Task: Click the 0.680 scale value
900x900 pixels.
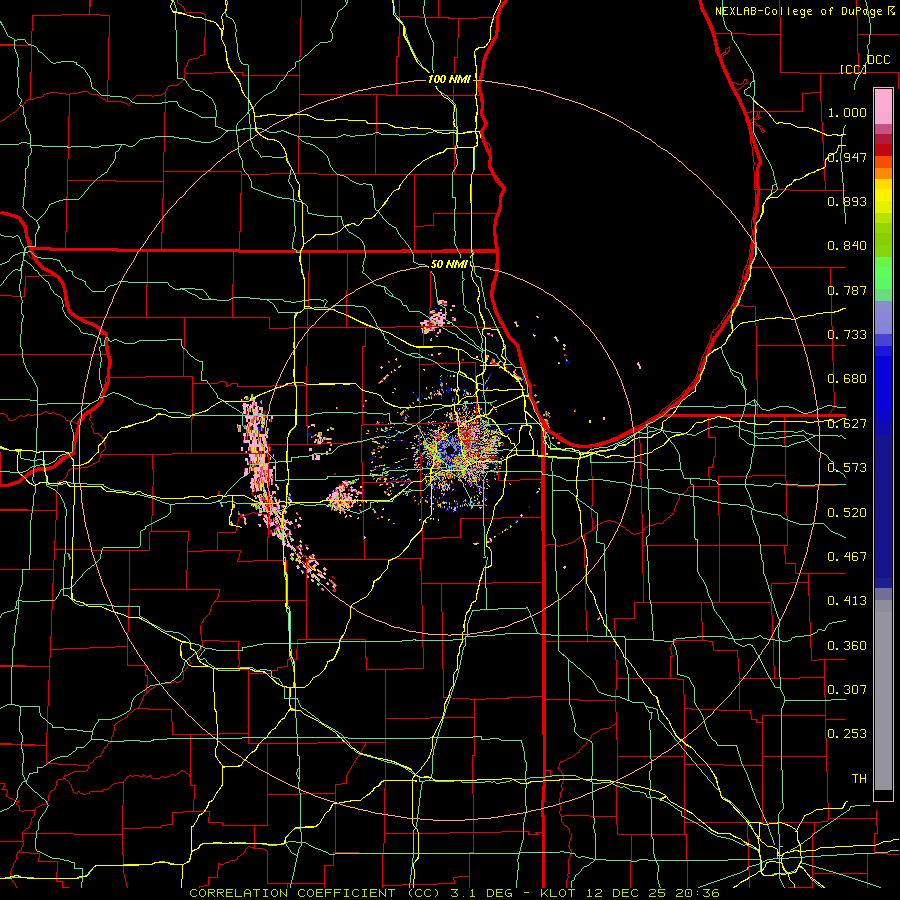Action: pyautogui.click(x=847, y=379)
